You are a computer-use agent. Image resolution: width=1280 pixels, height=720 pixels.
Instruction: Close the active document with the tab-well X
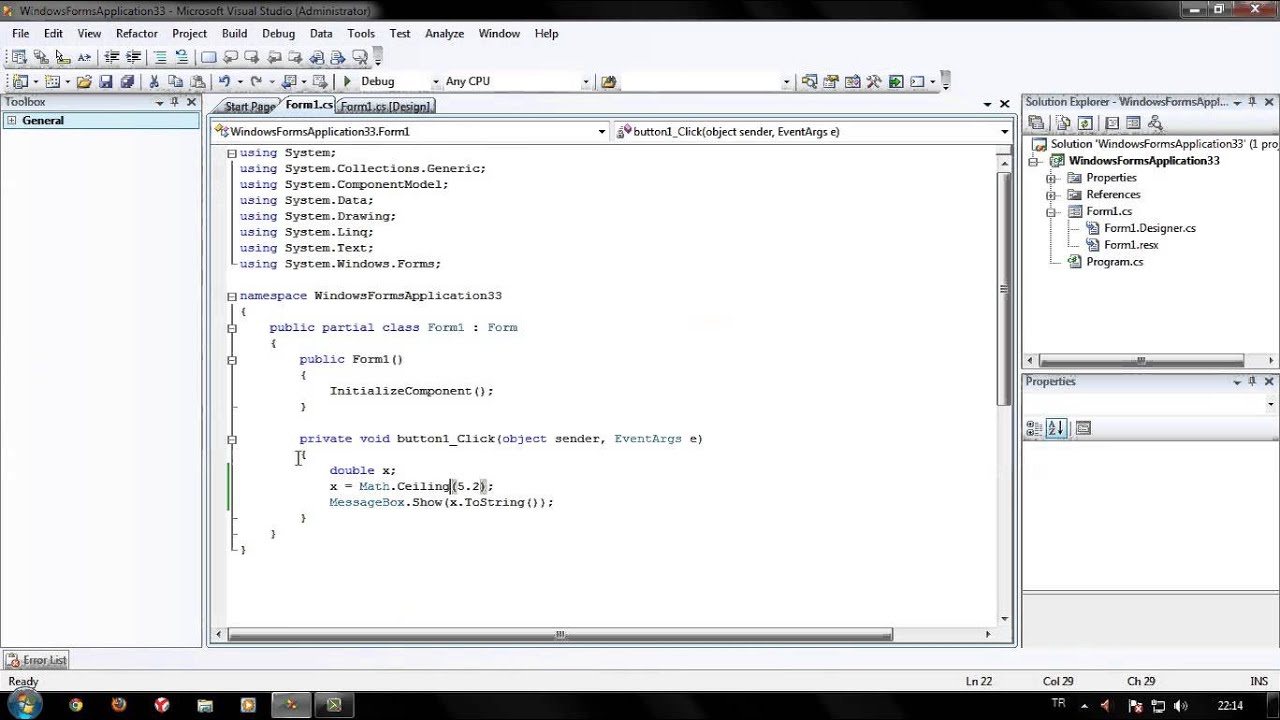coord(1004,104)
